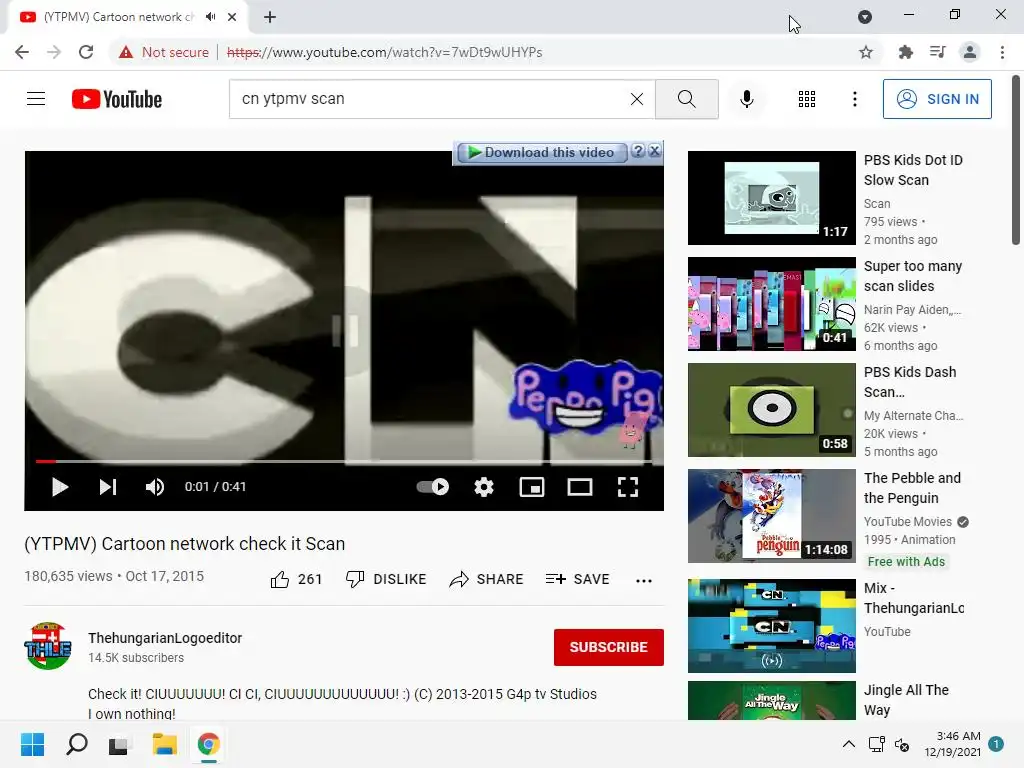The width and height of the screenshot is (1024, 768).
Task: Like the video with 261 likes
Action: (x=296, y=579)
